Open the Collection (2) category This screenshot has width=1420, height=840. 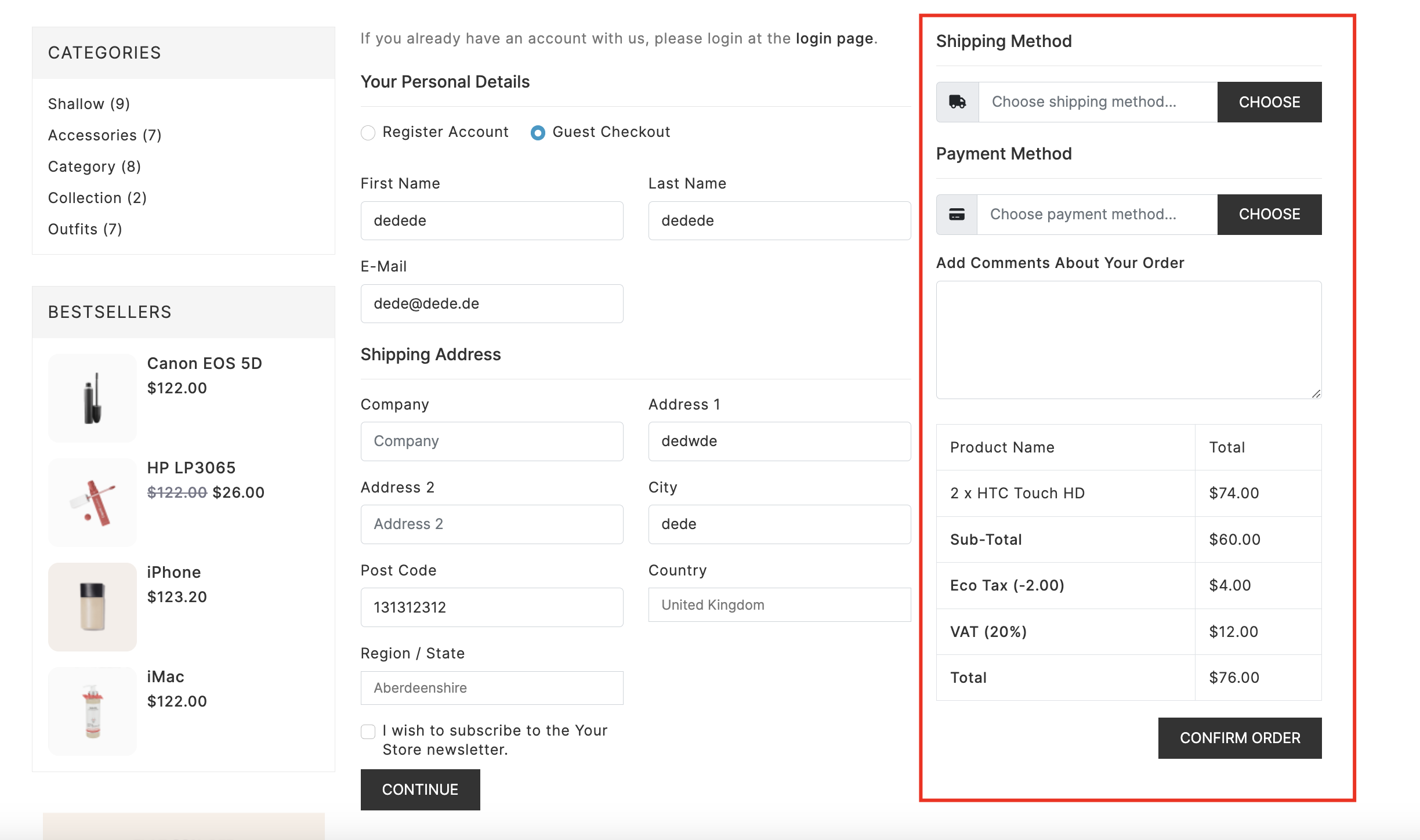click(97, 198)
